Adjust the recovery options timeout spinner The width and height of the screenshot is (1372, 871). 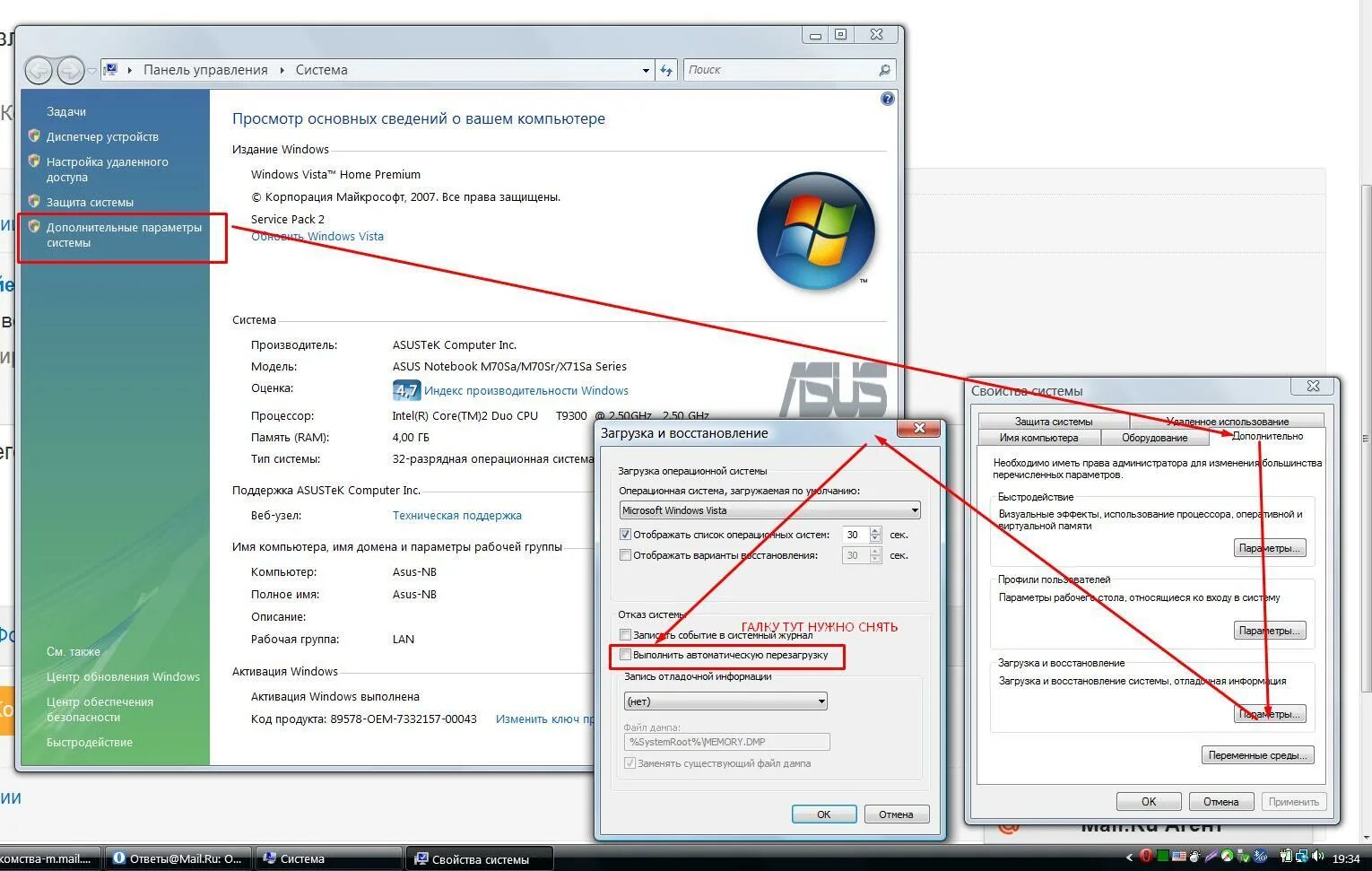click(x=875, y=555)
